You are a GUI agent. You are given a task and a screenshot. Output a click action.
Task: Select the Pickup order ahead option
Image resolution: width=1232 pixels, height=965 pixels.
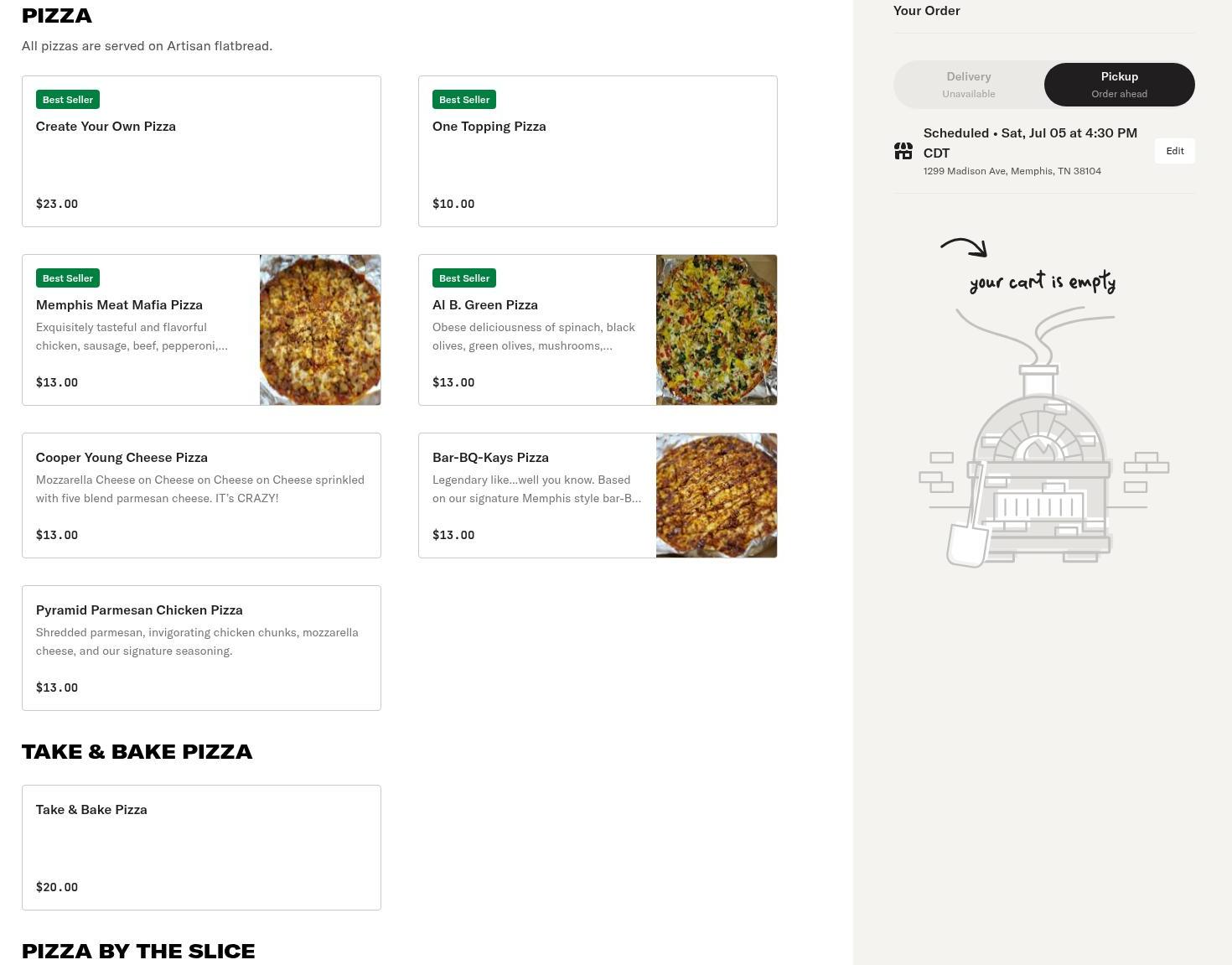[x=1119, y=85]
